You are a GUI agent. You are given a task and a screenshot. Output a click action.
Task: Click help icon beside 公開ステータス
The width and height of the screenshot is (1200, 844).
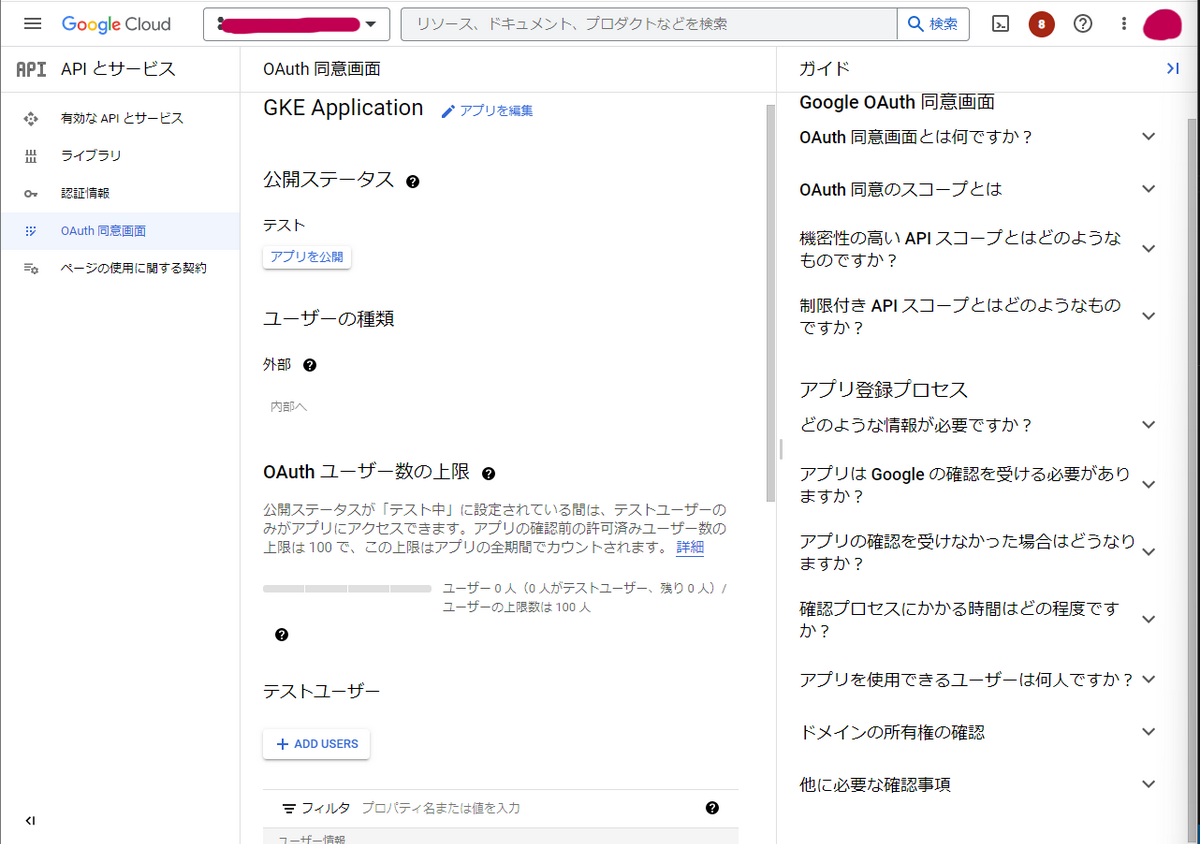412,182
